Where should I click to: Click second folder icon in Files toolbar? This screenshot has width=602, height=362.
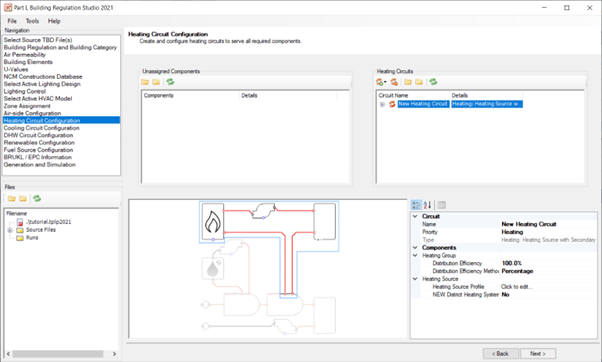point(23,198)
